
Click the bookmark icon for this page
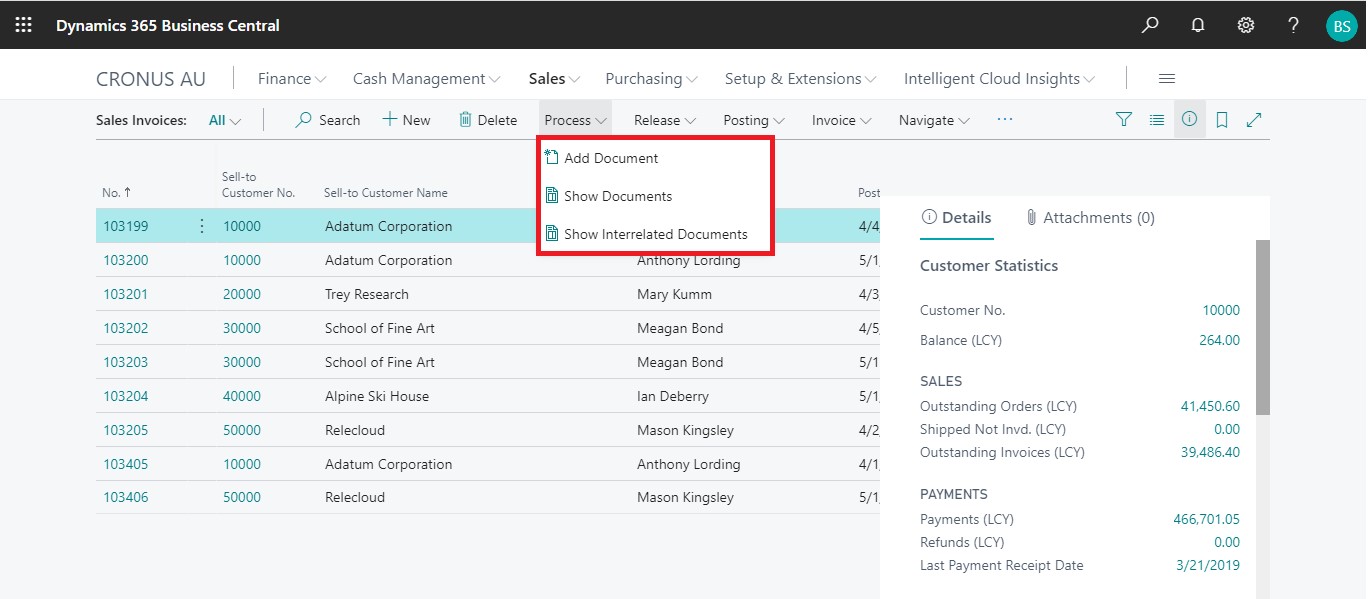click(x=1222, y=120)
